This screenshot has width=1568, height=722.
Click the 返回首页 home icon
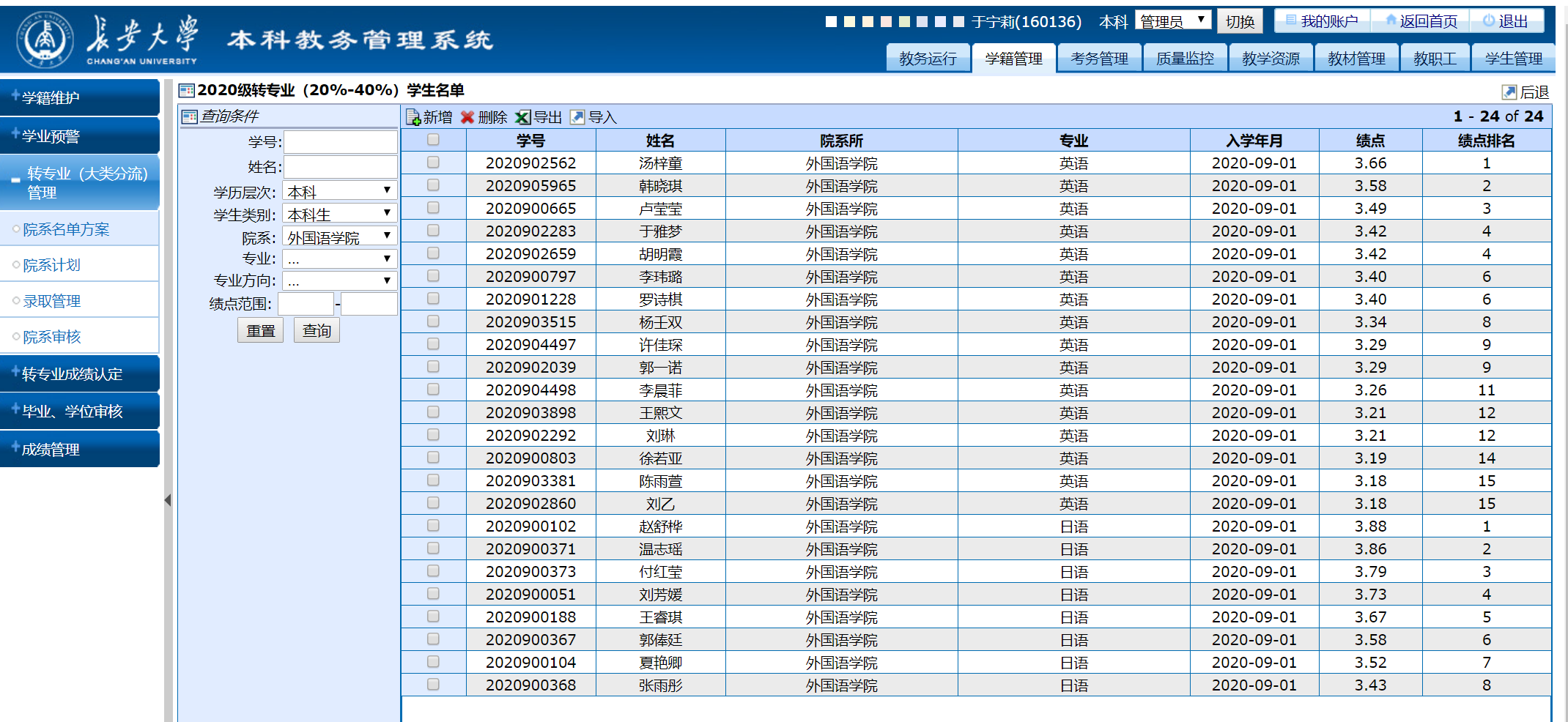pyautogui.click(x=1390, y=21)
